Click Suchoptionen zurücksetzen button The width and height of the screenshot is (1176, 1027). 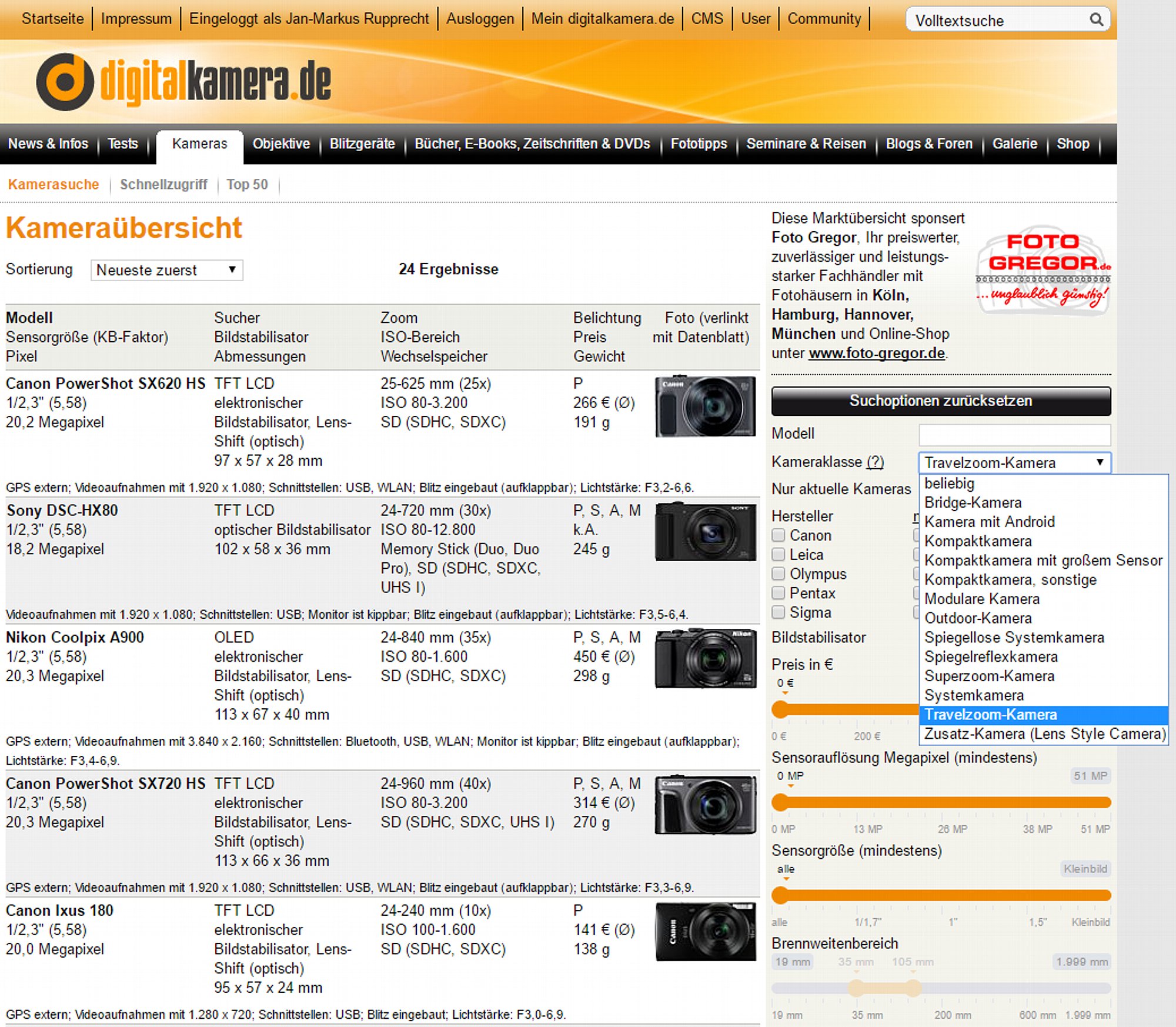point(941,401)
